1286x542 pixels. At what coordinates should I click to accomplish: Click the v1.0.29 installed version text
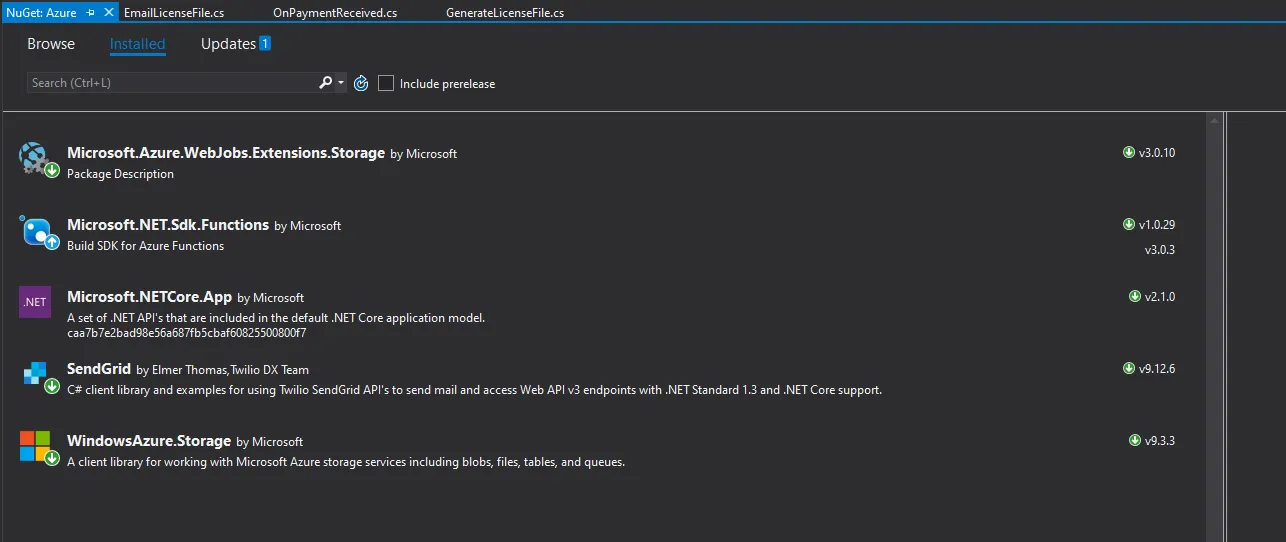(1157, 225)
